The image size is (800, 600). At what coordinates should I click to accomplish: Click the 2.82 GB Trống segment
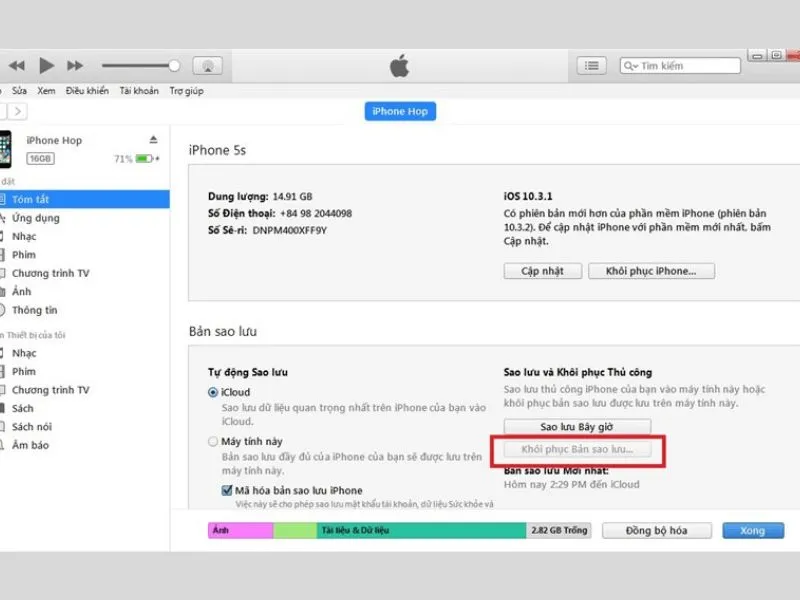point(559,531)
